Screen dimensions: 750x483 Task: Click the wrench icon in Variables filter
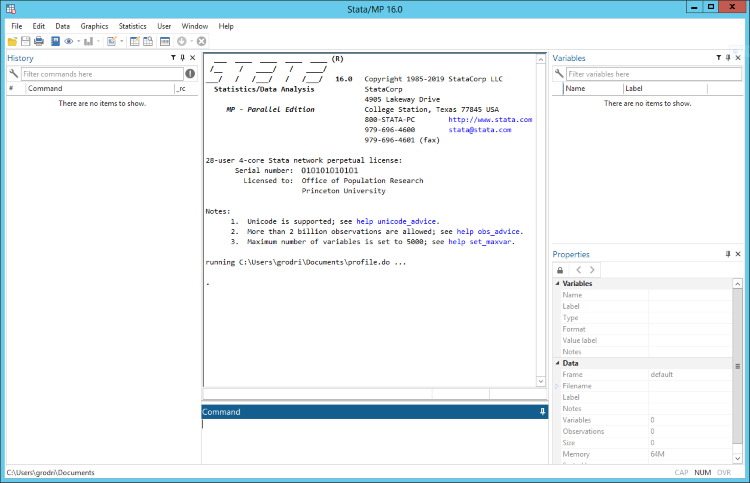559,74
